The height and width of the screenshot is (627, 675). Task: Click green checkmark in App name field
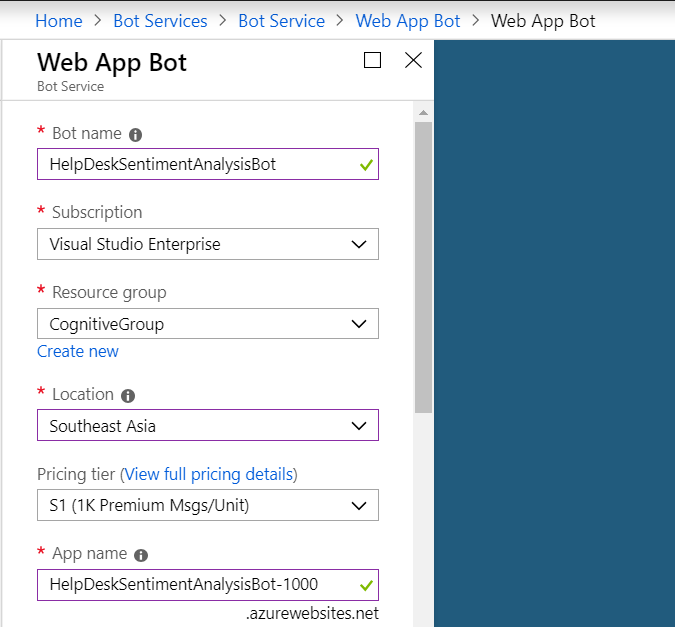click(366, 585)
